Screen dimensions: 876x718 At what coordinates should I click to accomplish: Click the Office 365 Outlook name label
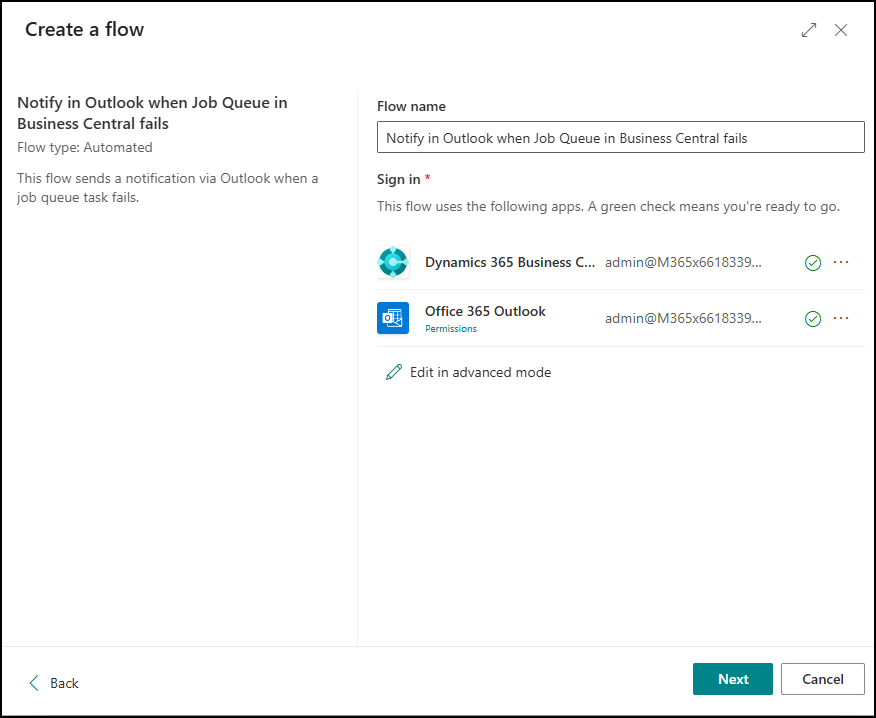click(485, 311)
